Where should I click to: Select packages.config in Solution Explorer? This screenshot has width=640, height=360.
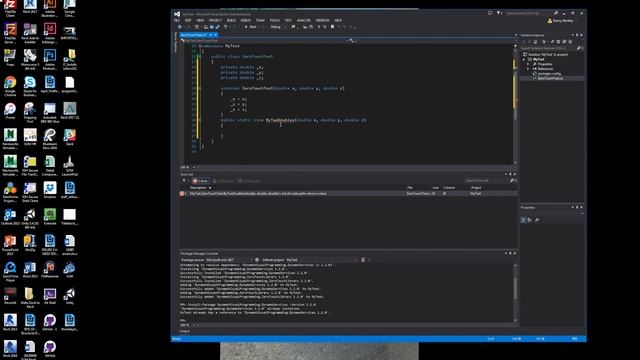[x=549, y=73]
